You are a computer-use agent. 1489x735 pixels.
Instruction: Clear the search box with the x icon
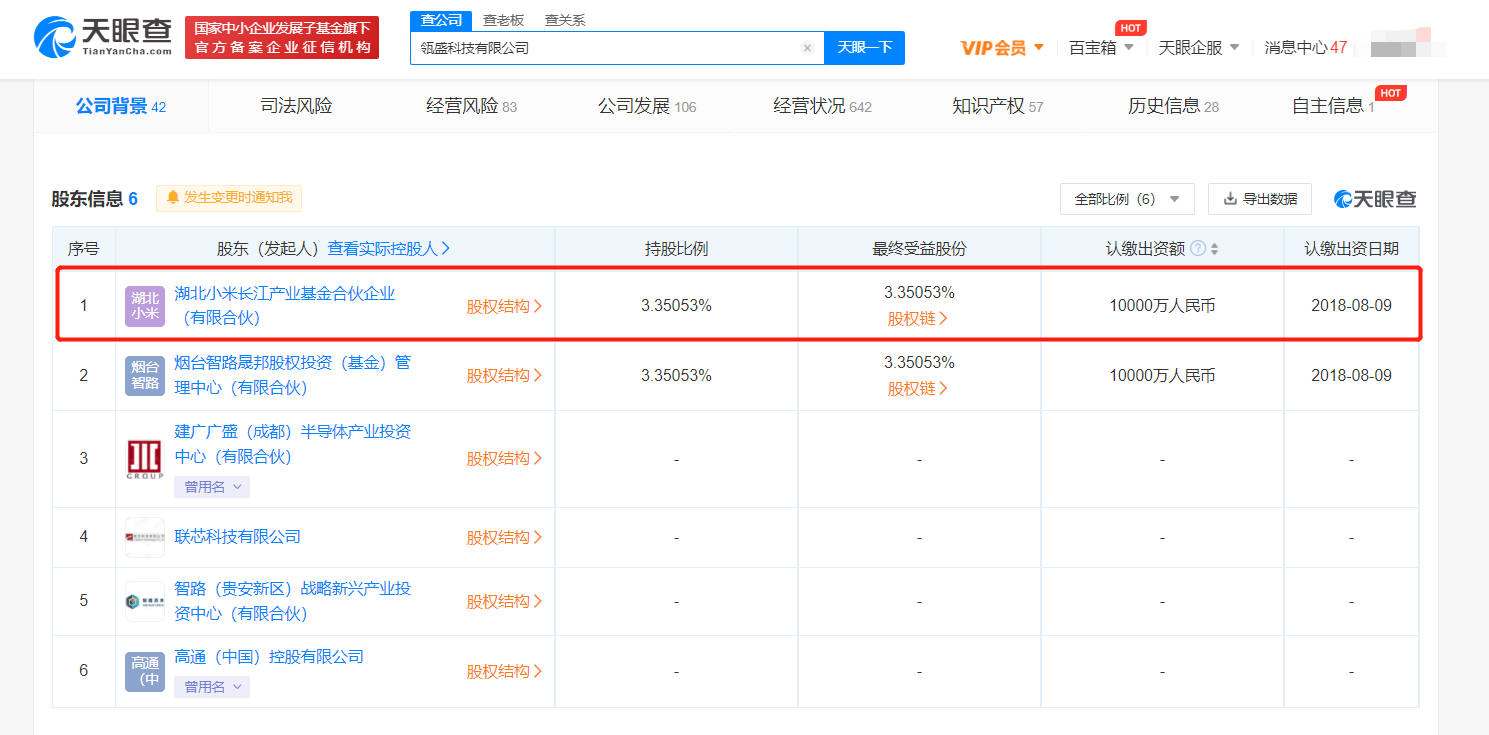coord(807,48)
